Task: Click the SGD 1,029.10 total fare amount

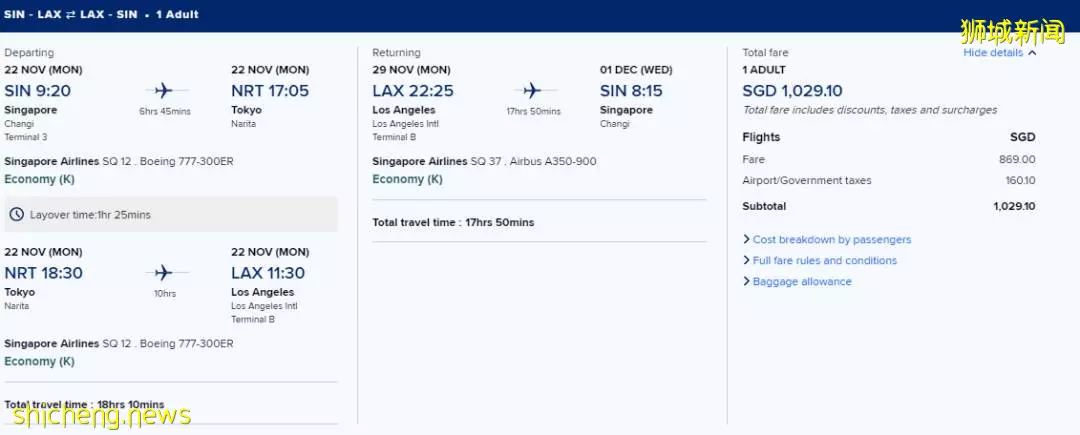Action: [x=792, y=91]
